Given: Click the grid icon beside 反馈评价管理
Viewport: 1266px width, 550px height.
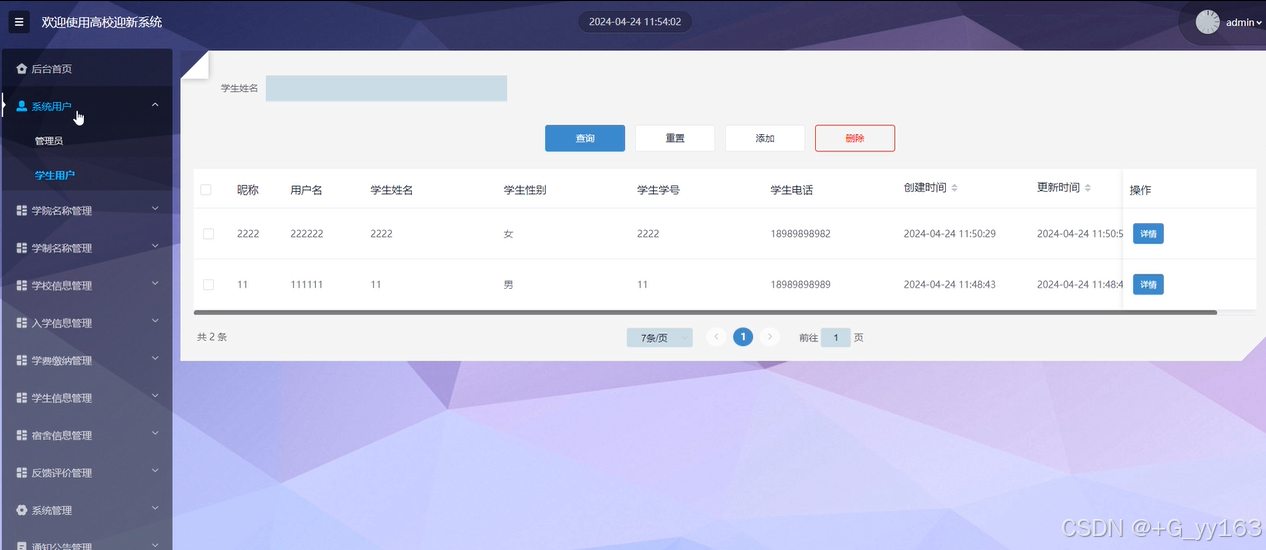Looking at the screenshot, I should pos(22,473).
